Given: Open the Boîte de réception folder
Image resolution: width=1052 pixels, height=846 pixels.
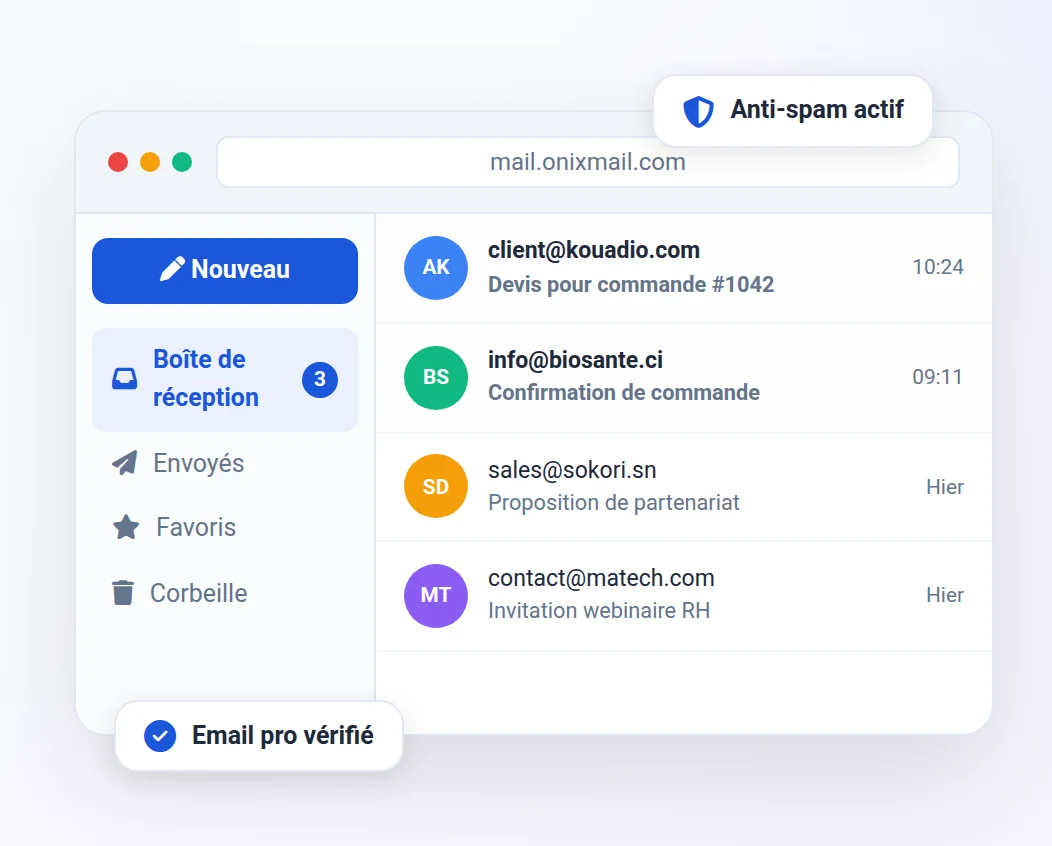Looking at the screenshot, I should coord(225,379).
